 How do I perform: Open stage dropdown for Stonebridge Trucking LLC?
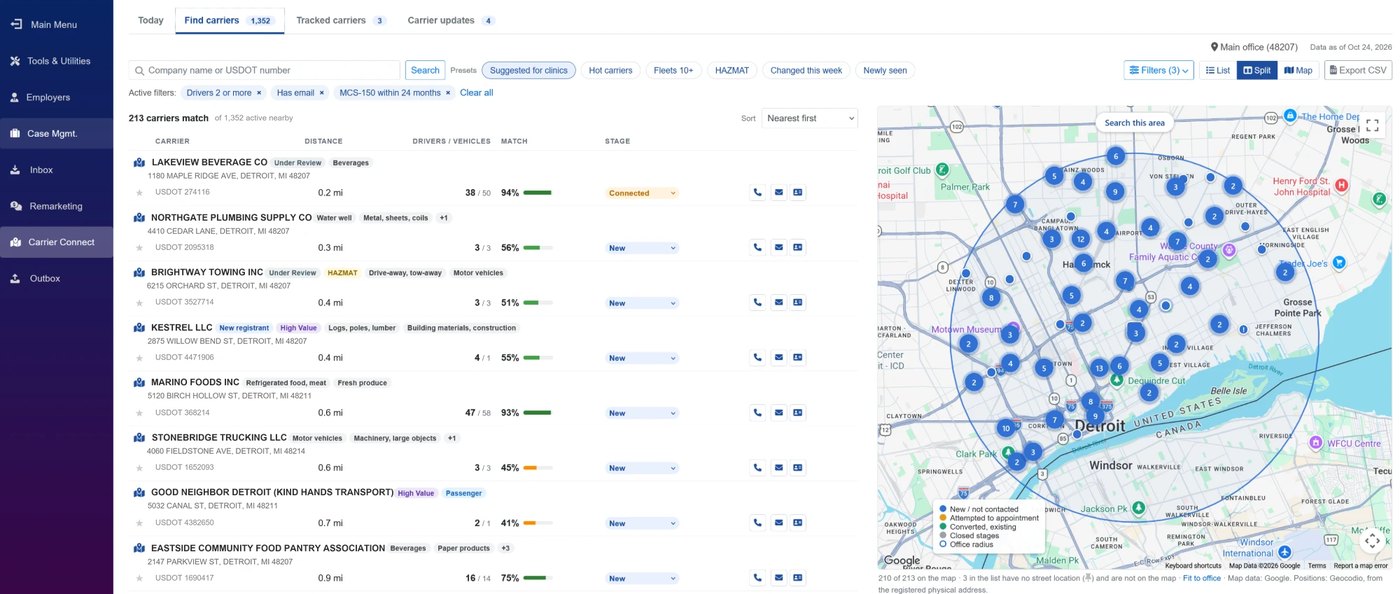pos(642,468)
